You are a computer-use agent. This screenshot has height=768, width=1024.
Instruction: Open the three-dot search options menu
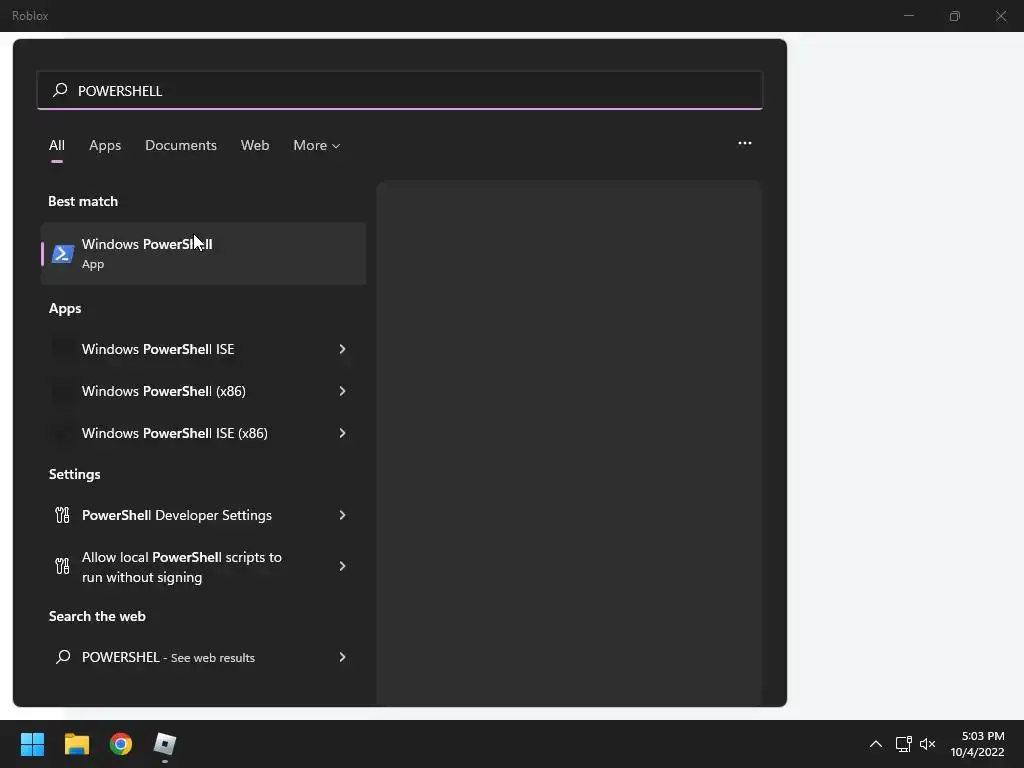[744, 143]
